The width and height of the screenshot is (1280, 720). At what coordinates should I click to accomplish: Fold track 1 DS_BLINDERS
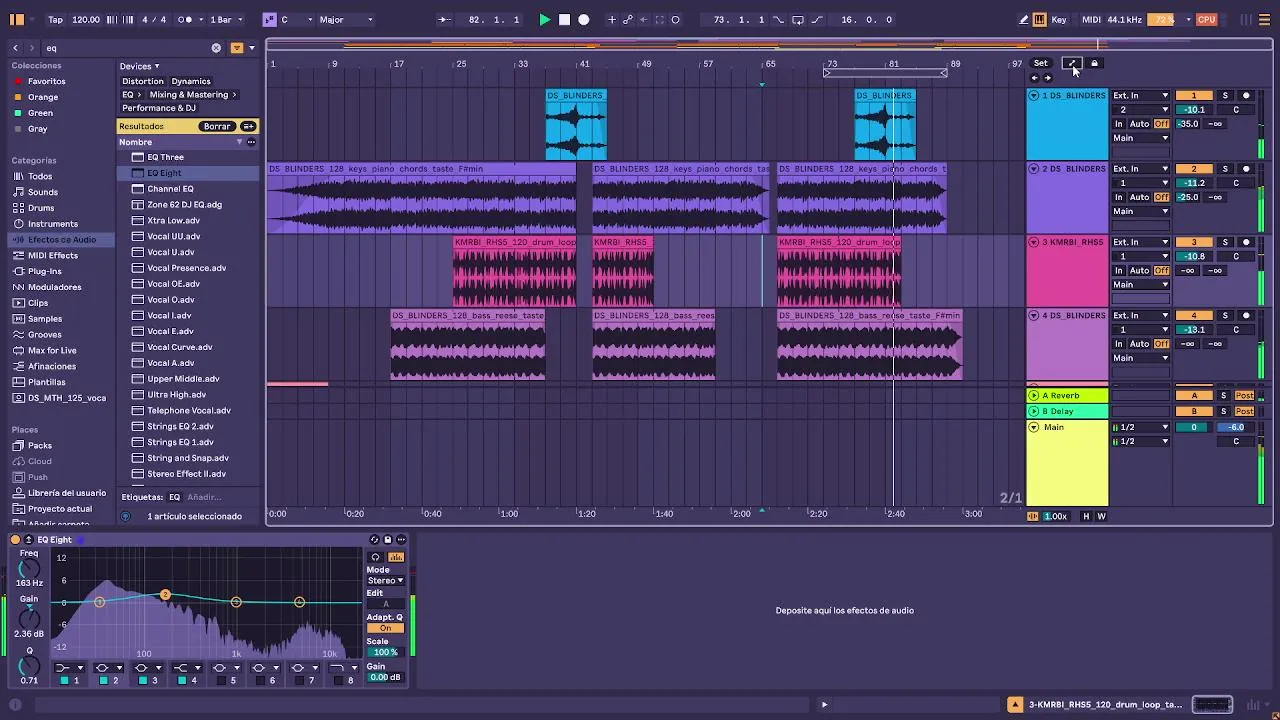1034,95
